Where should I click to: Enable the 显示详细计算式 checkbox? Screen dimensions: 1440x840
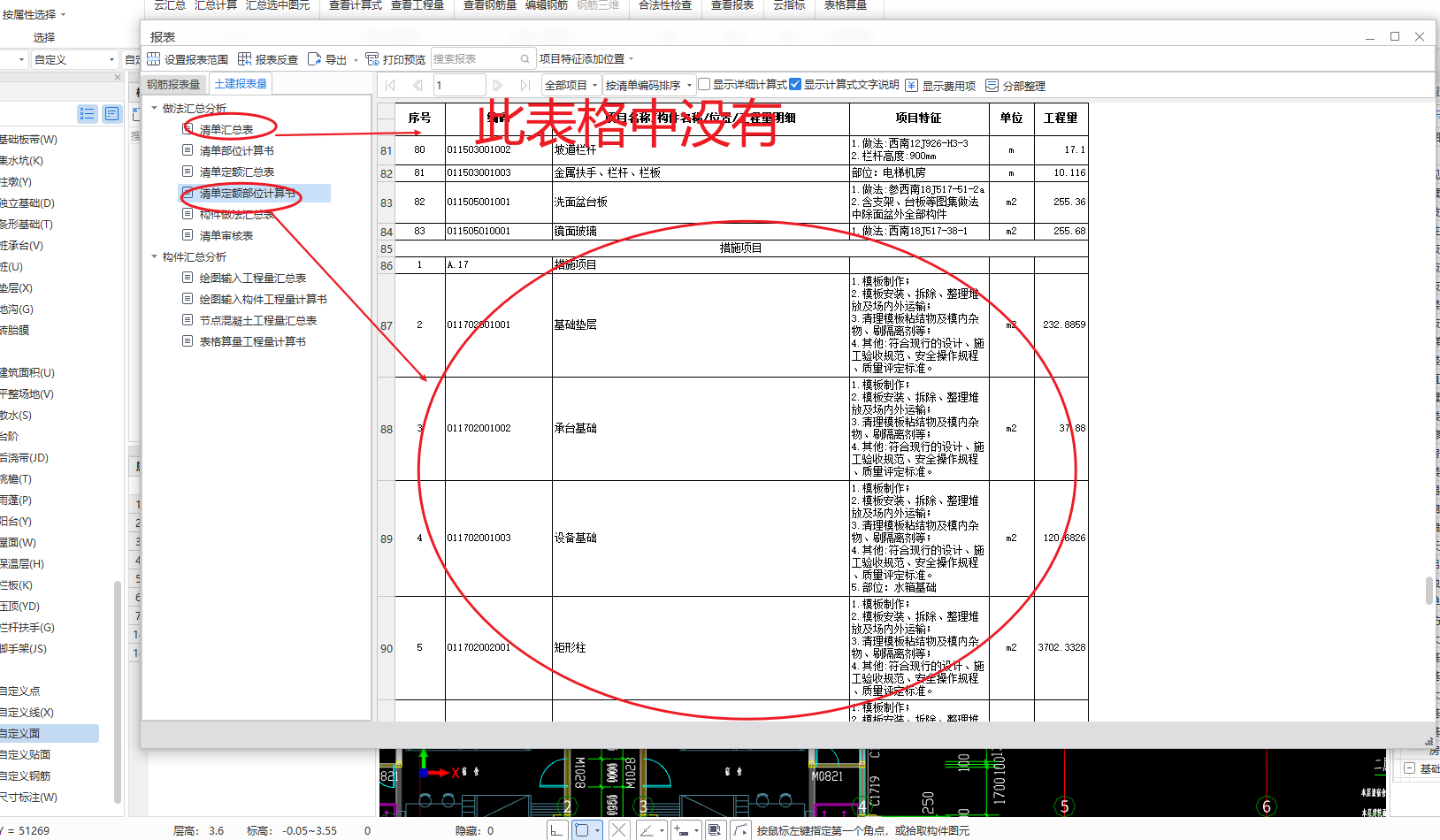point(704,84)
